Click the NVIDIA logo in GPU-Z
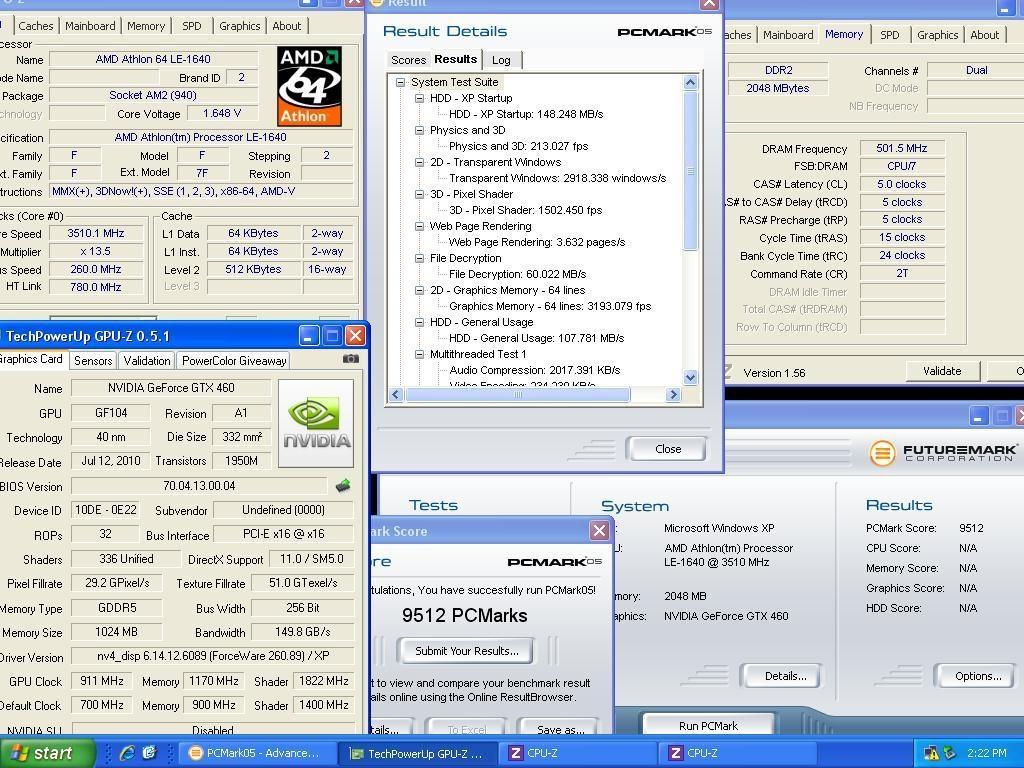The image size is (1024, 768). [316, 424]
